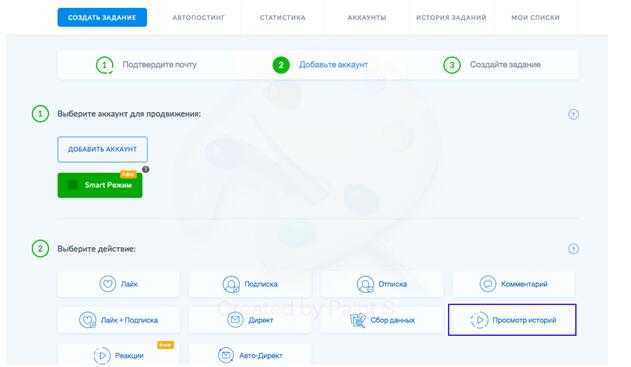
Task: Choose the Отписка user icon
Action: click(x=365, y=284)
